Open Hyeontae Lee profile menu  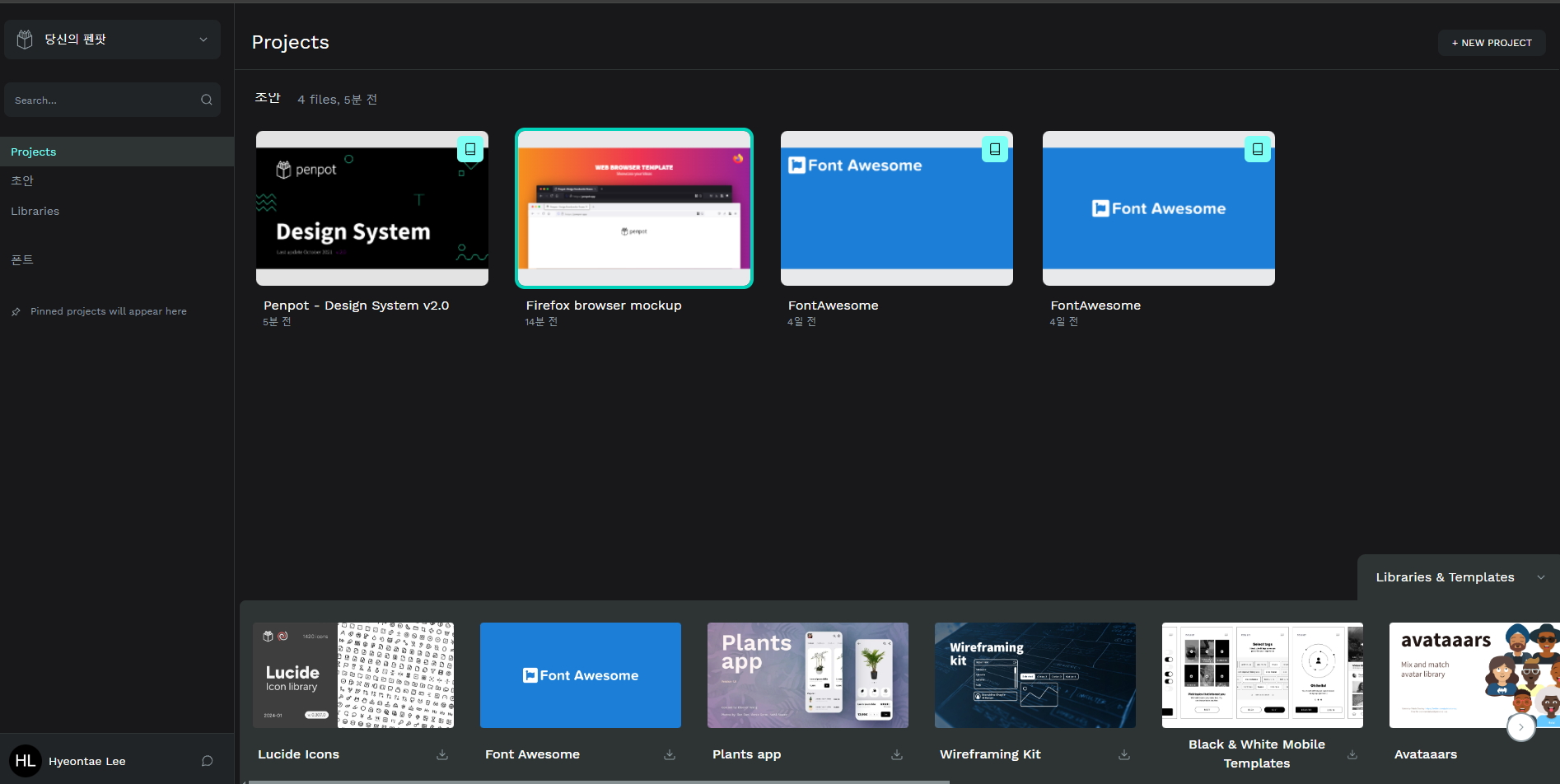point(86,761)
